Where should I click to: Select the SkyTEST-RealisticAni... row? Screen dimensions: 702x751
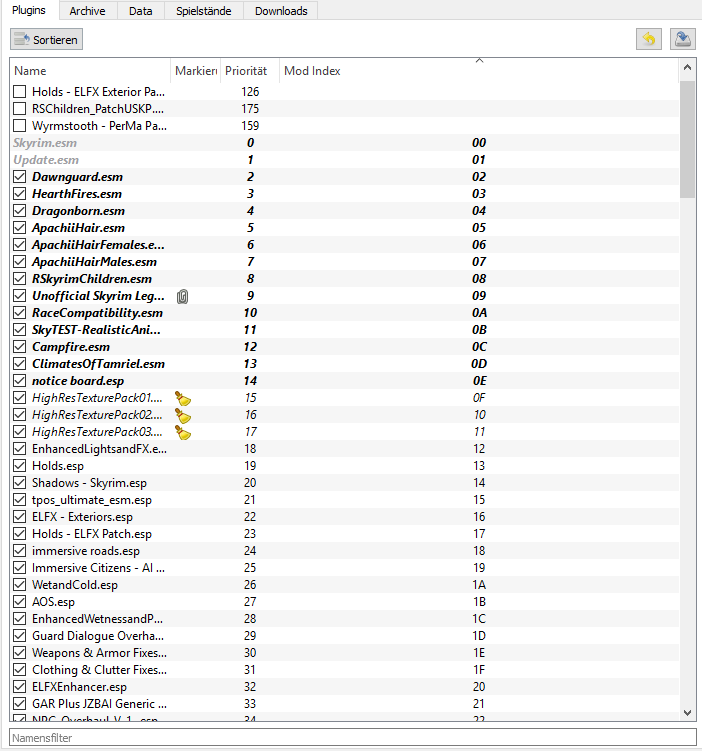tap(344, 330)
